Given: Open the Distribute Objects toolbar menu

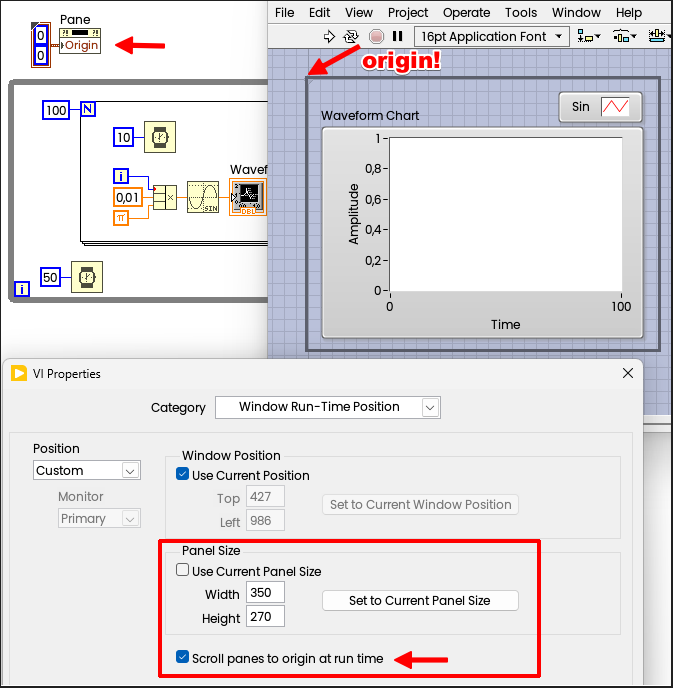Looking at the screenshot, I should pos(624,36).
